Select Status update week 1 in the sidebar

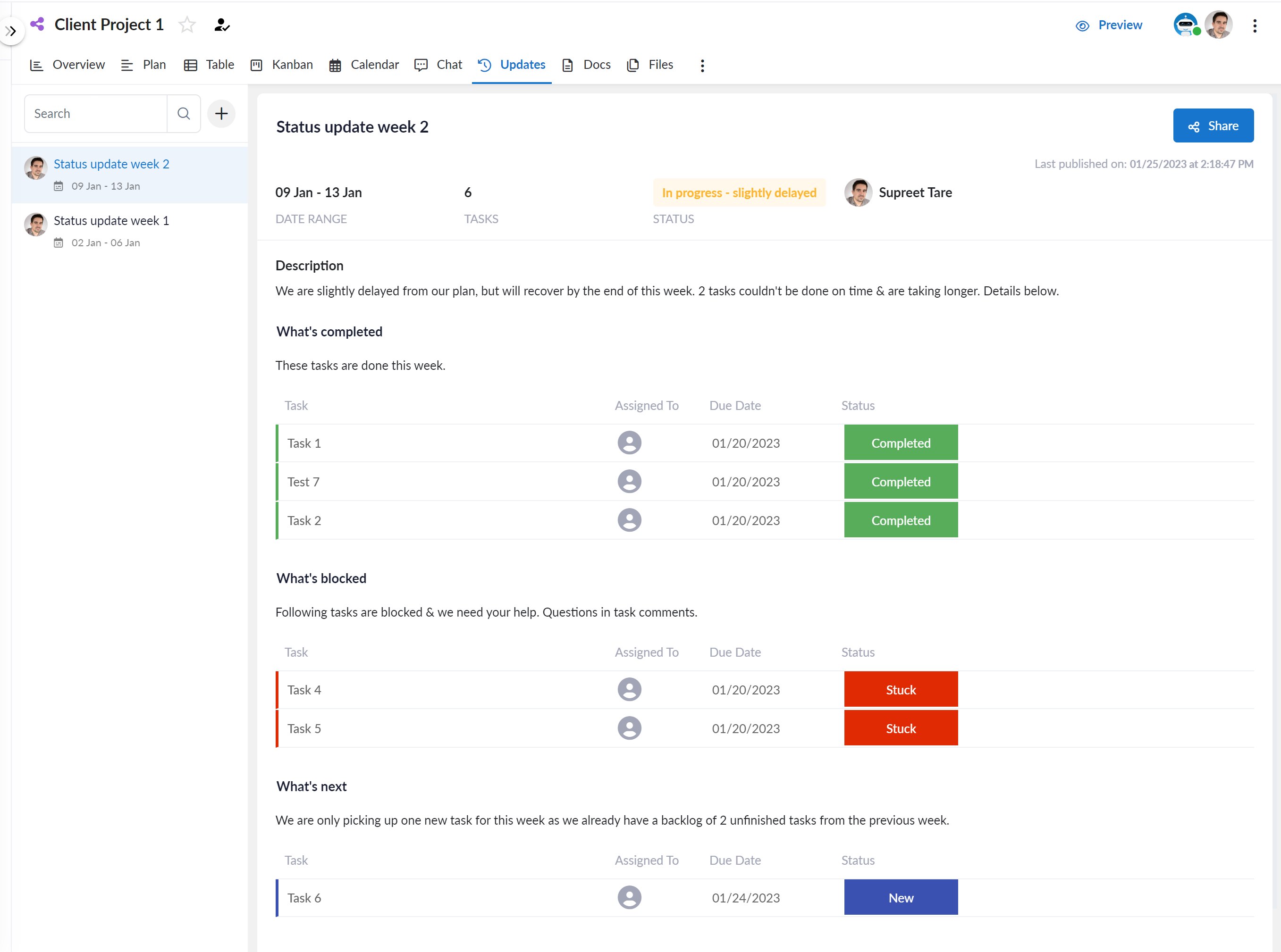[x=111, y=220]
